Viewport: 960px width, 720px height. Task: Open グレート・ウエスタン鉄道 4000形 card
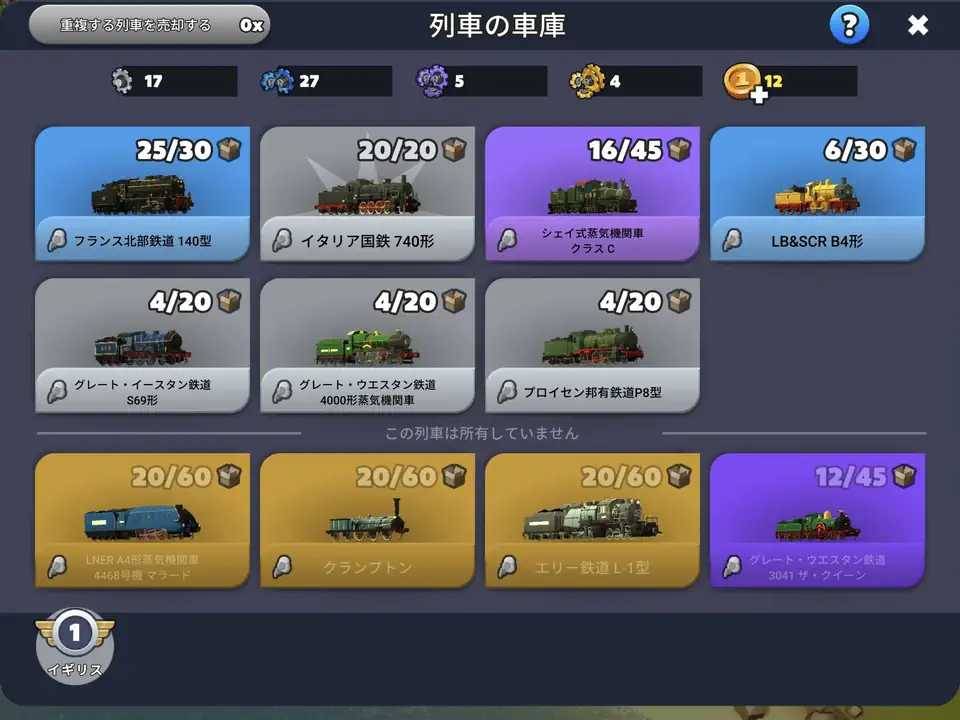coord(367,345)
